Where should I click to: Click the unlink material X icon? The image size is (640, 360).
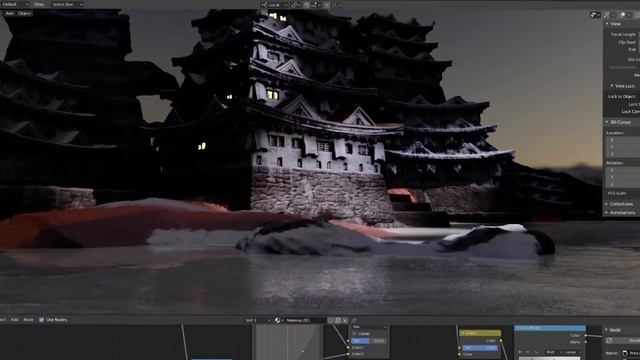[x=345, y=320]
